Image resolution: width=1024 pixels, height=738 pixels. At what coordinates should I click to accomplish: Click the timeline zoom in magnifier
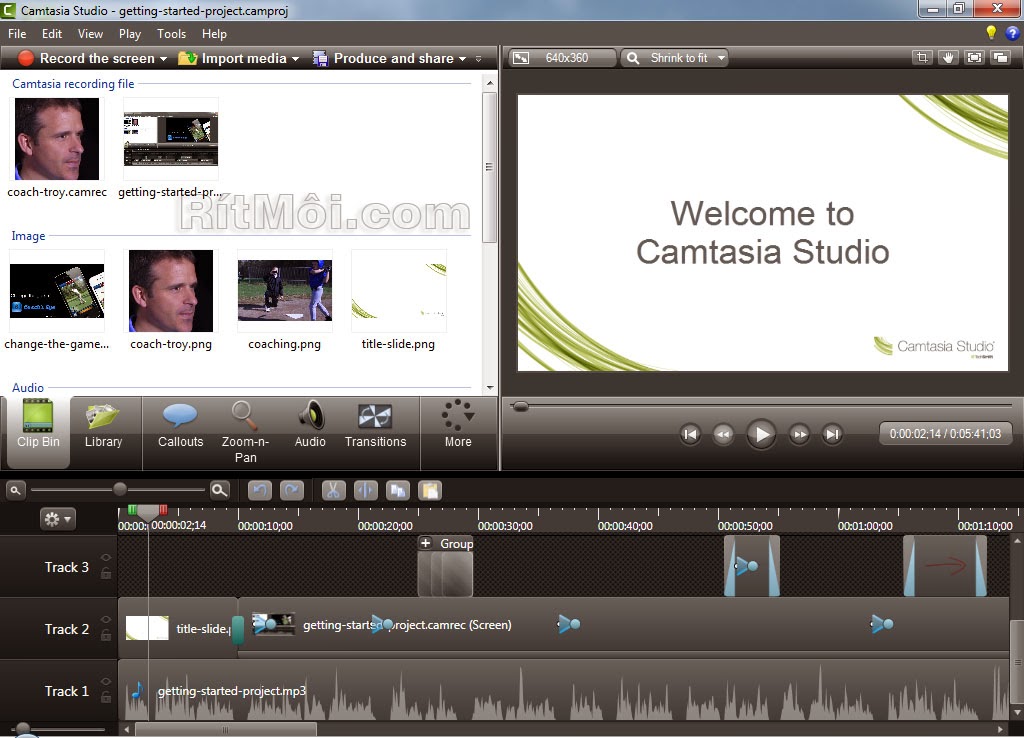coord(220,490)
